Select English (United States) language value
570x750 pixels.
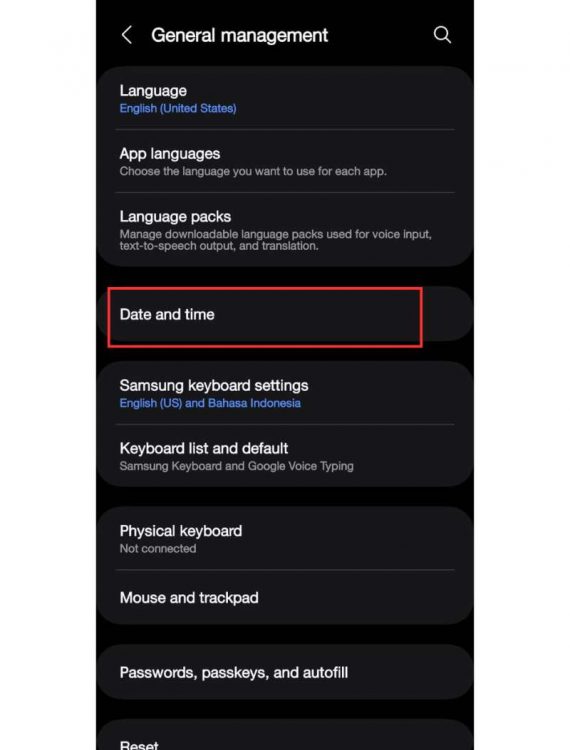point(178,109)
